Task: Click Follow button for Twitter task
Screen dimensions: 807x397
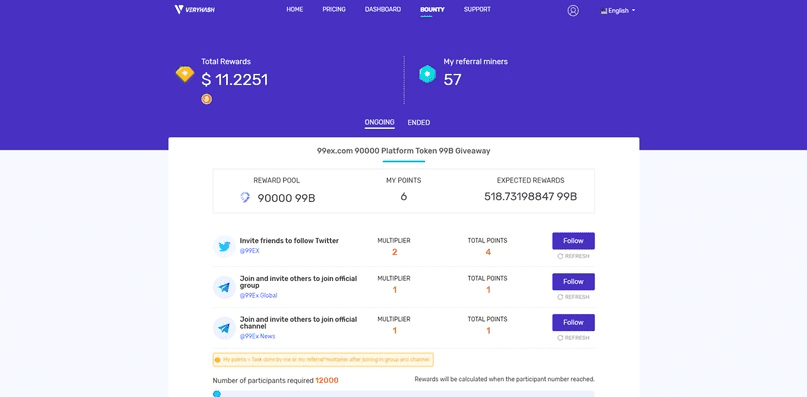Action: (x=573, y=241)
